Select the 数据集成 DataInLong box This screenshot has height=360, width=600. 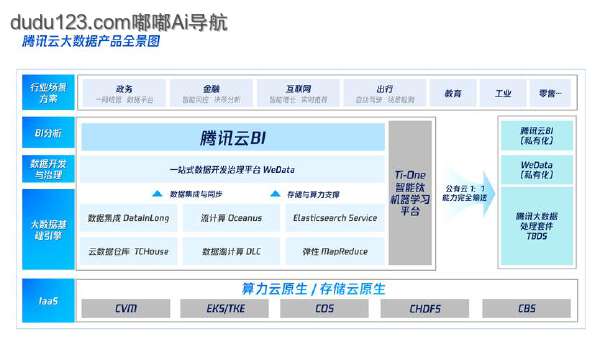[x=129, y=218]
